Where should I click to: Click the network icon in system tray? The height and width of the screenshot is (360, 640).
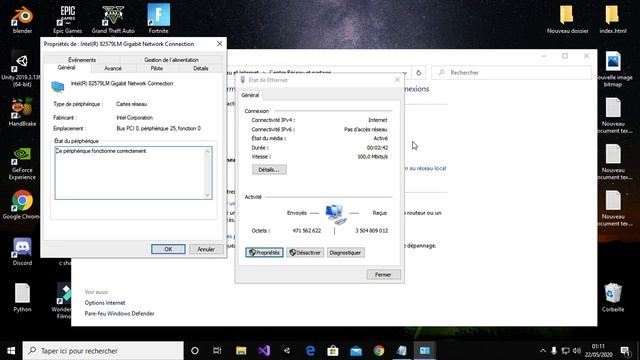pos(565,351)
